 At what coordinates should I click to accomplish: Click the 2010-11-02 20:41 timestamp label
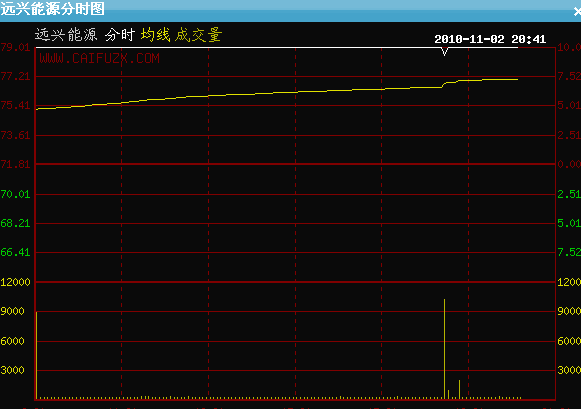click(x=490, y=39)
